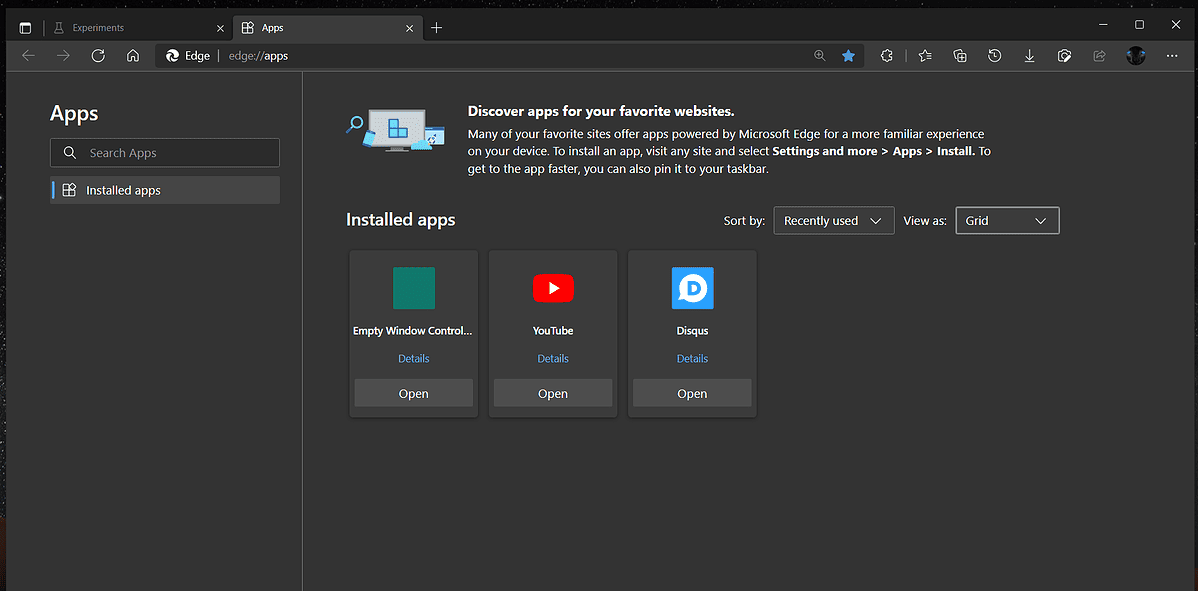
Task: Reload the page with the refresh icon
Action: (x=97, y=55)
